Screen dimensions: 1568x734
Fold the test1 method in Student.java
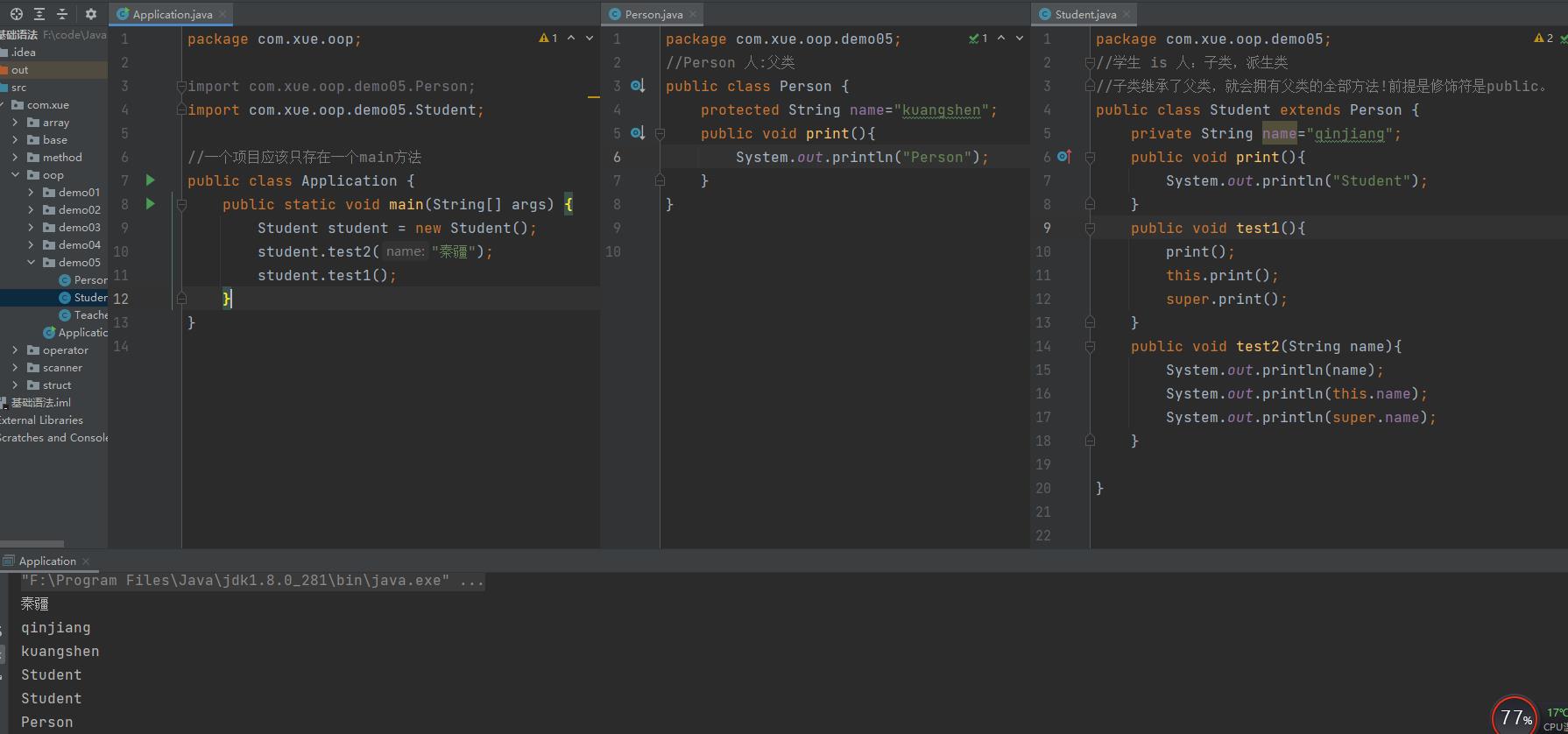click(x=1090, y=228)
